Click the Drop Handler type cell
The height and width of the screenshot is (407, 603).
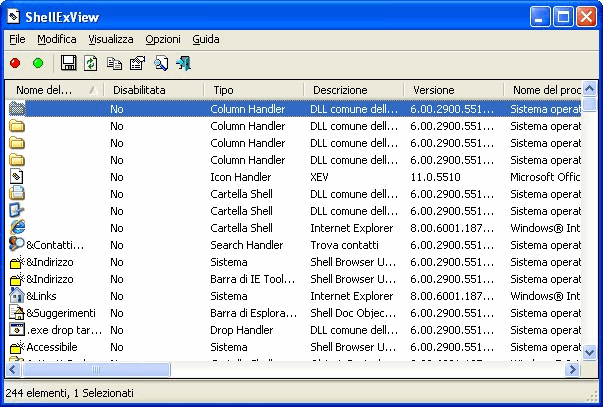click(x=242, y=330)
